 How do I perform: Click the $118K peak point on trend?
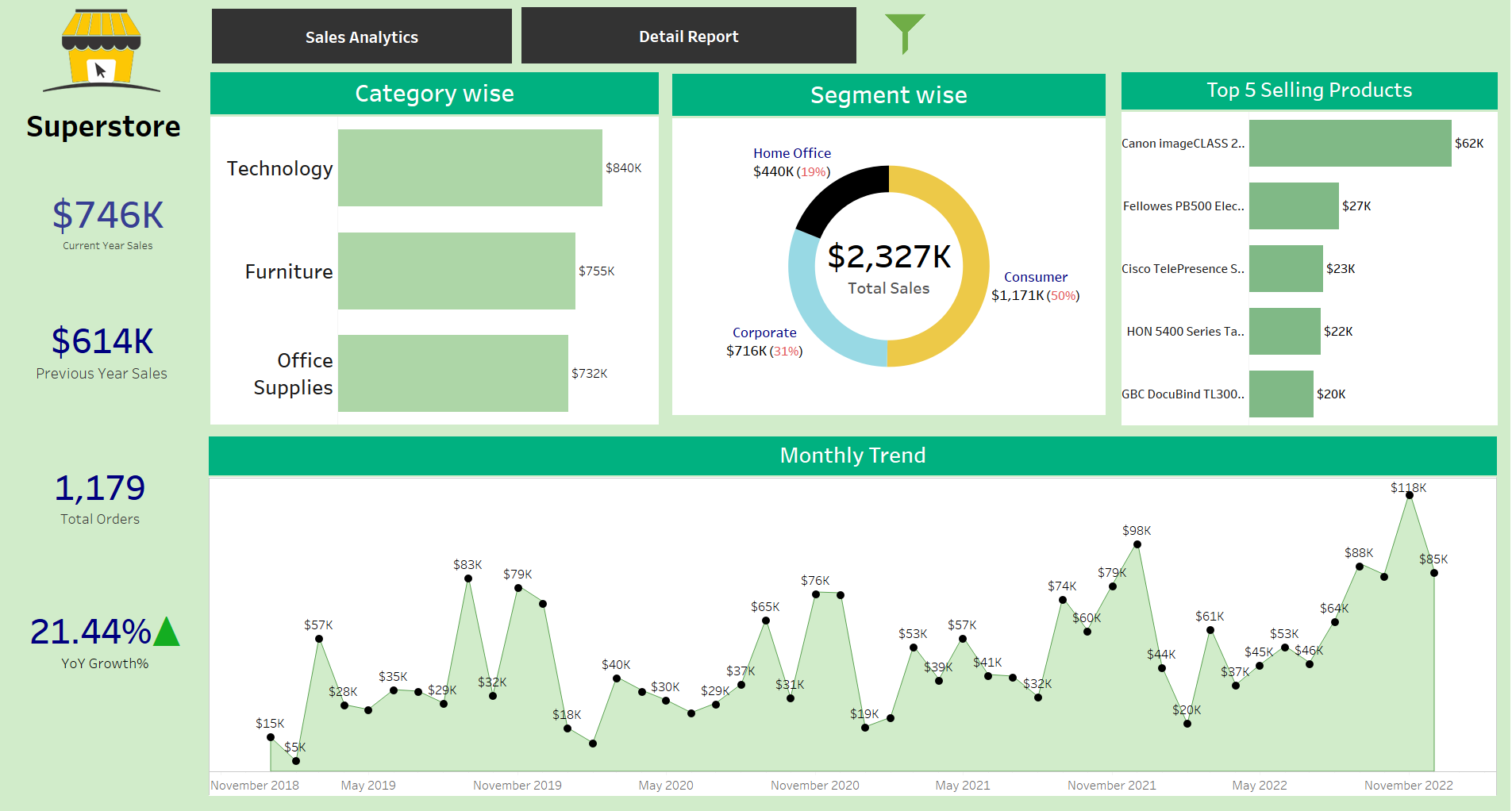(x=1409, y=495)
